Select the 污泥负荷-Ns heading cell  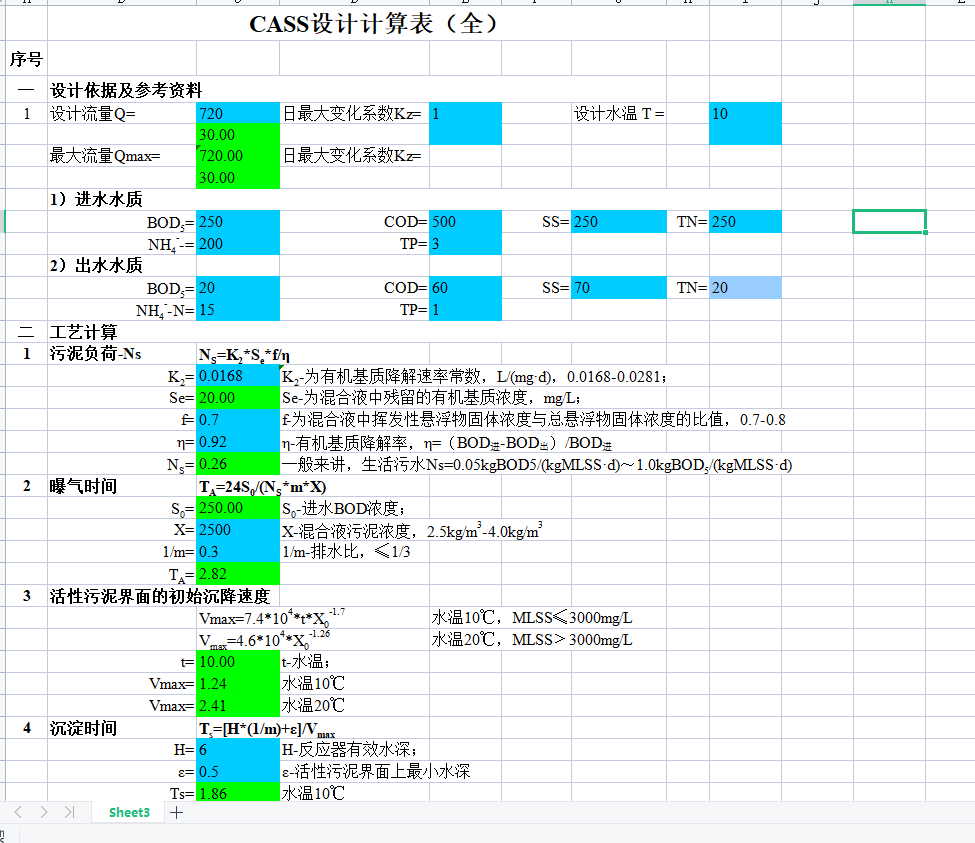[95, 354]
